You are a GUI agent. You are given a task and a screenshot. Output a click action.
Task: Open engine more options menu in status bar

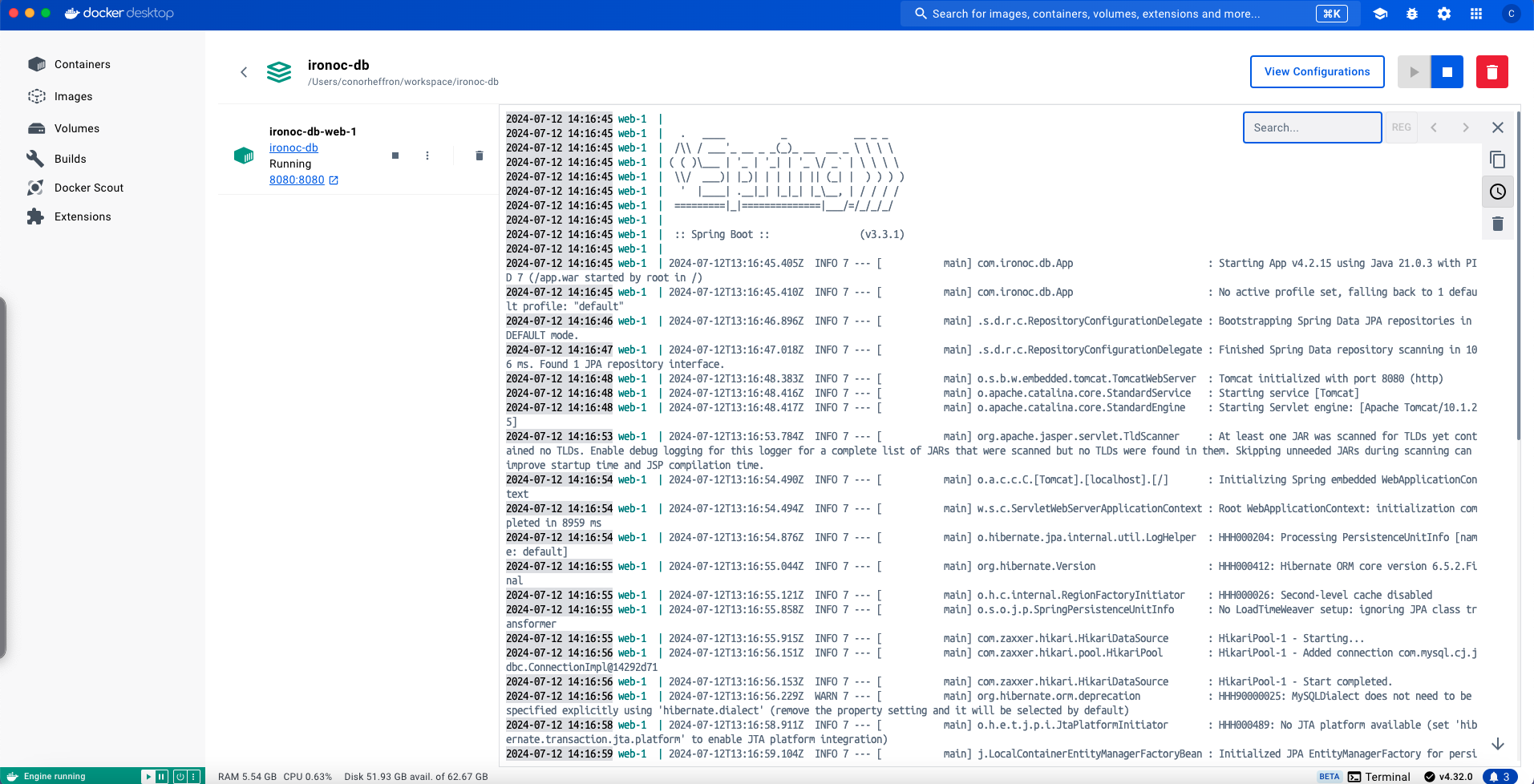click(x=193, y=777)
